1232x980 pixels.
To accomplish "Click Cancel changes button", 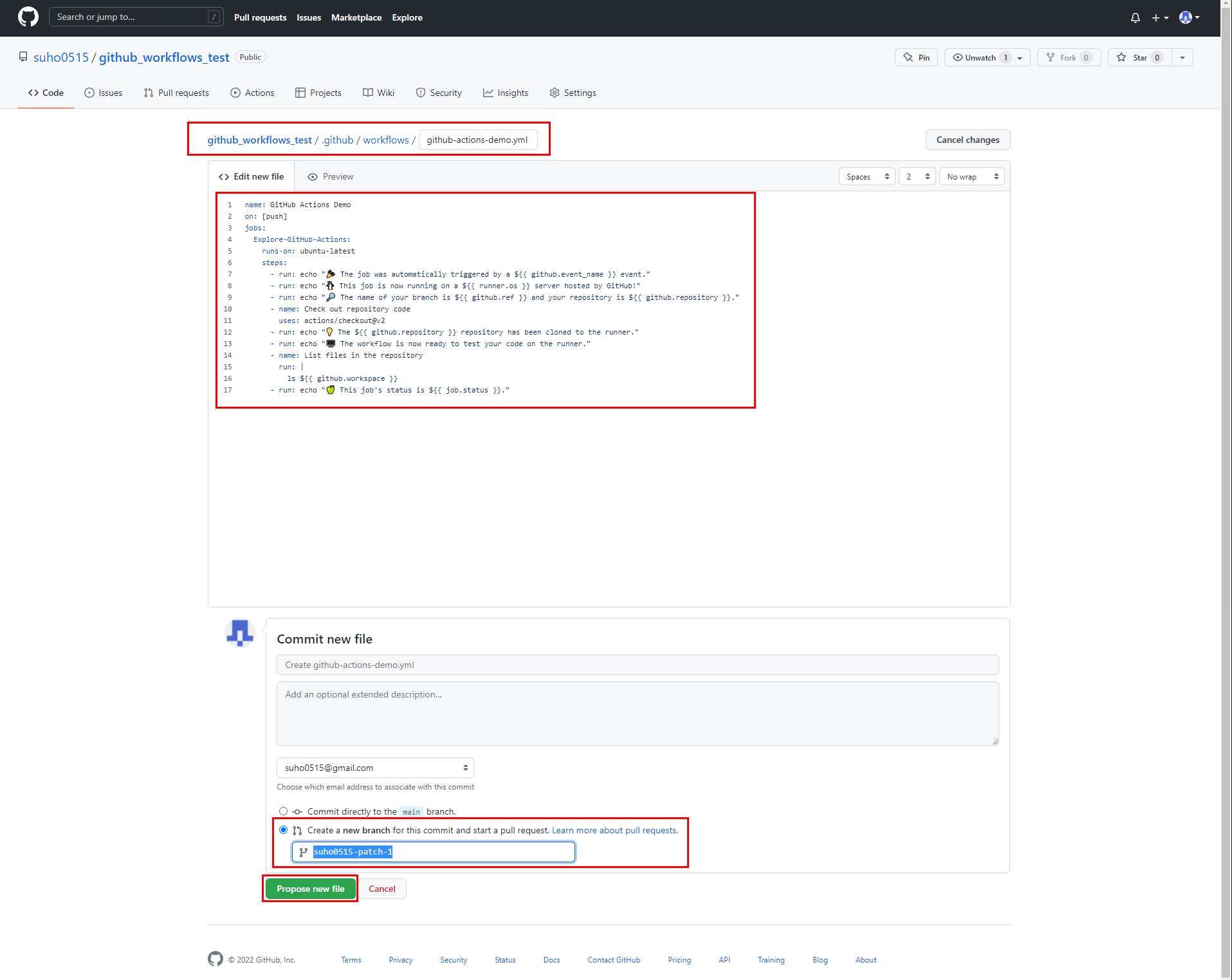I will point(968,140).
